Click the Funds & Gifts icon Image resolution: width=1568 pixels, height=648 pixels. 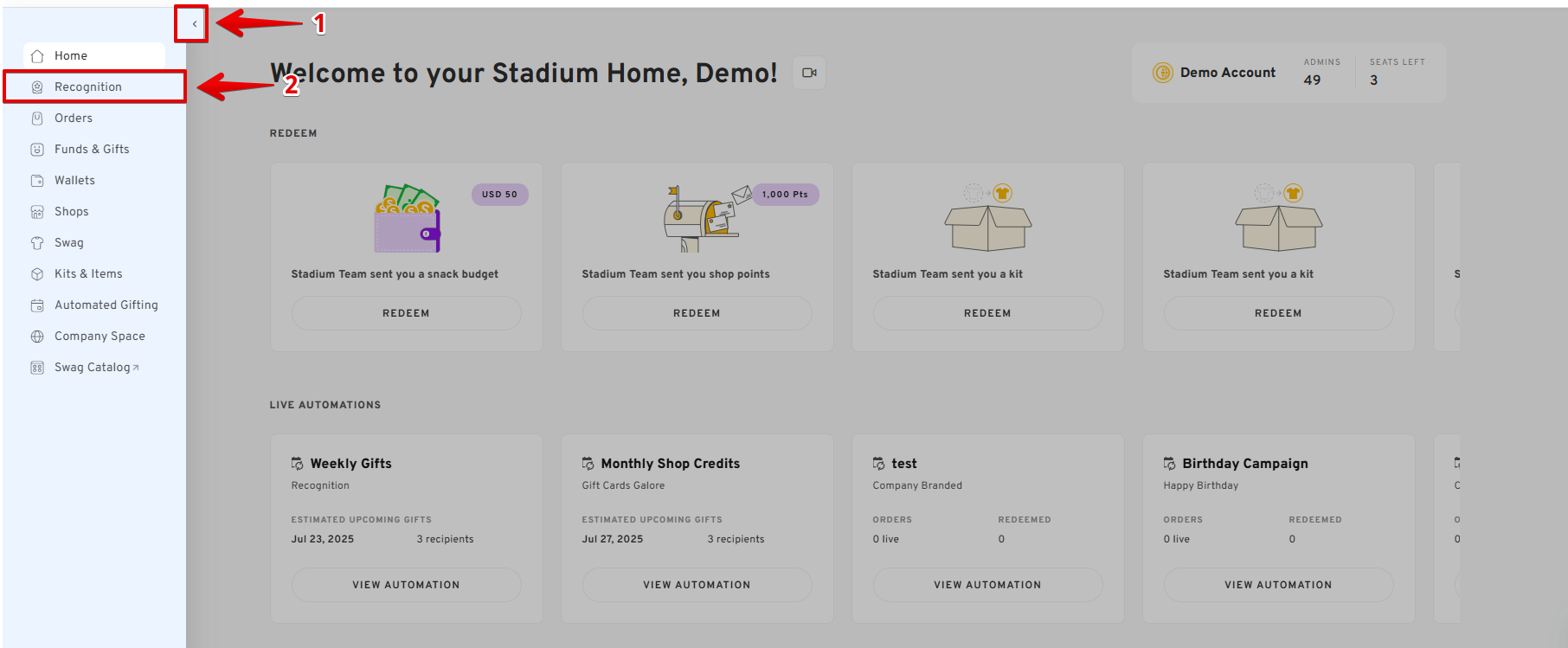pos(37,150)
